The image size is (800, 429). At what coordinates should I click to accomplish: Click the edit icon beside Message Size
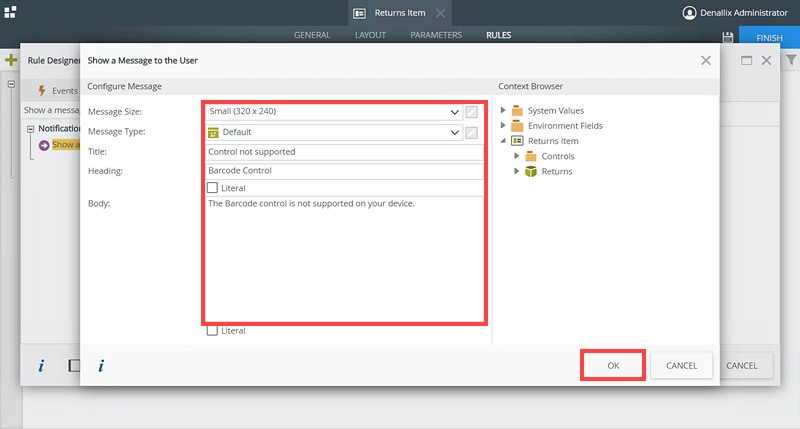pos(471,112)
